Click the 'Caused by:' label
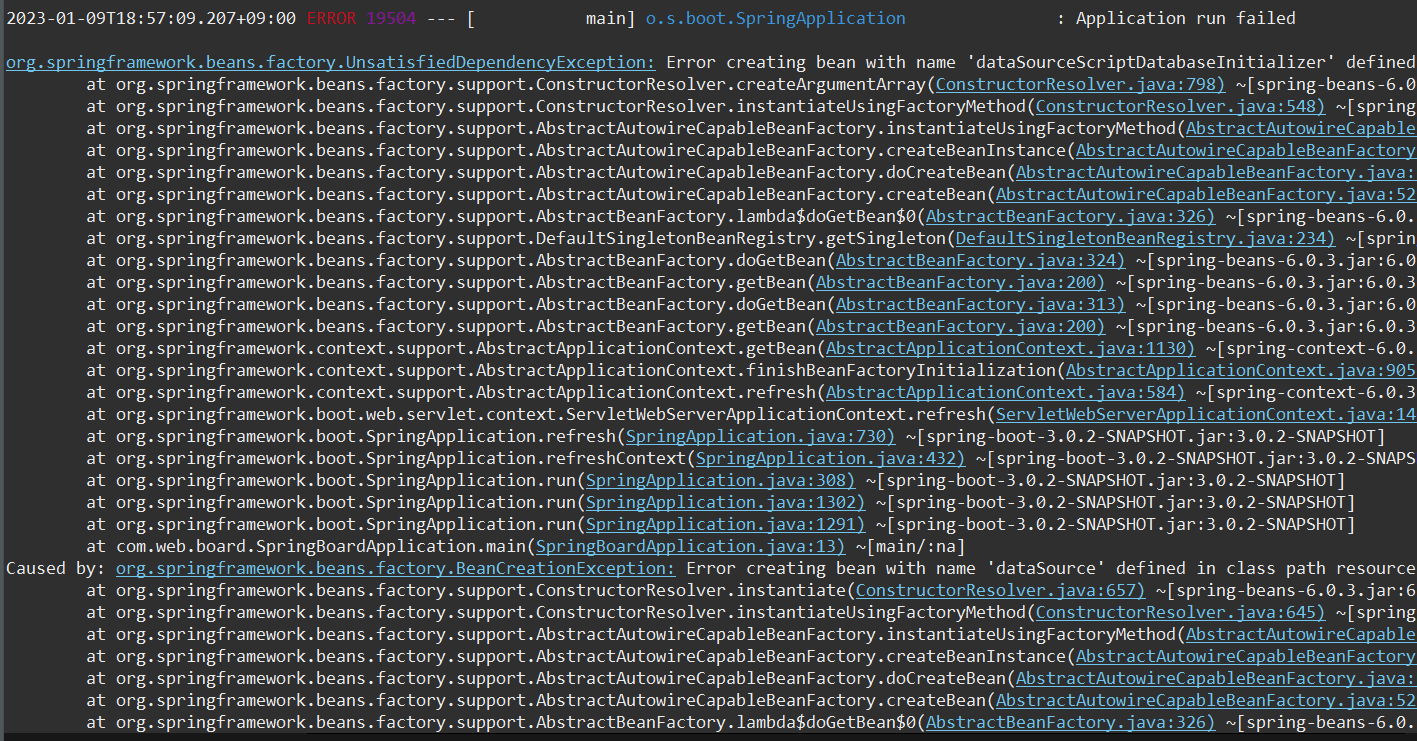Viewport: 1417px width, 741px height. (56, 568)
